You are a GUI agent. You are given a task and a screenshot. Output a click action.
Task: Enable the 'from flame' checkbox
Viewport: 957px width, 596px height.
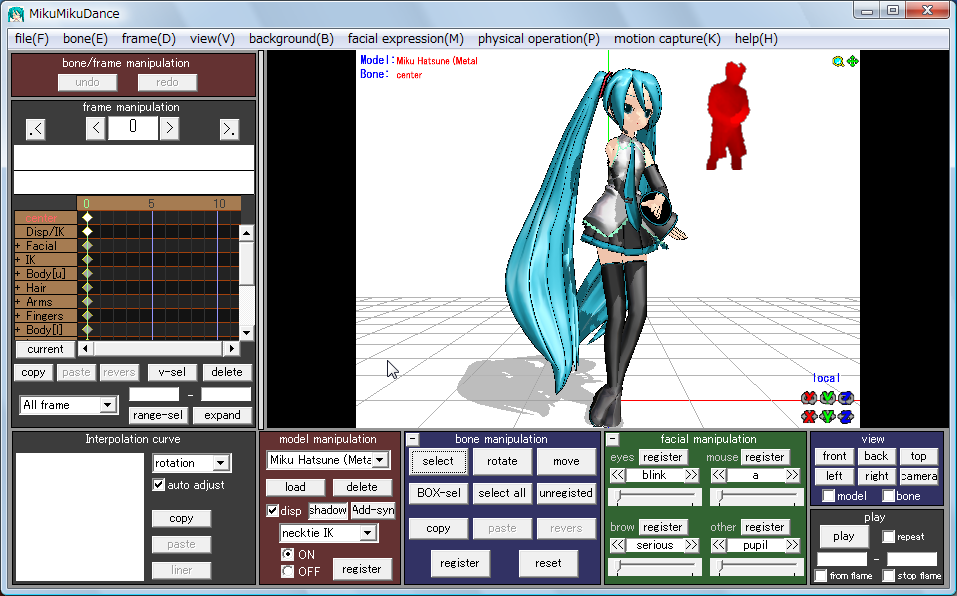point(821,575)
